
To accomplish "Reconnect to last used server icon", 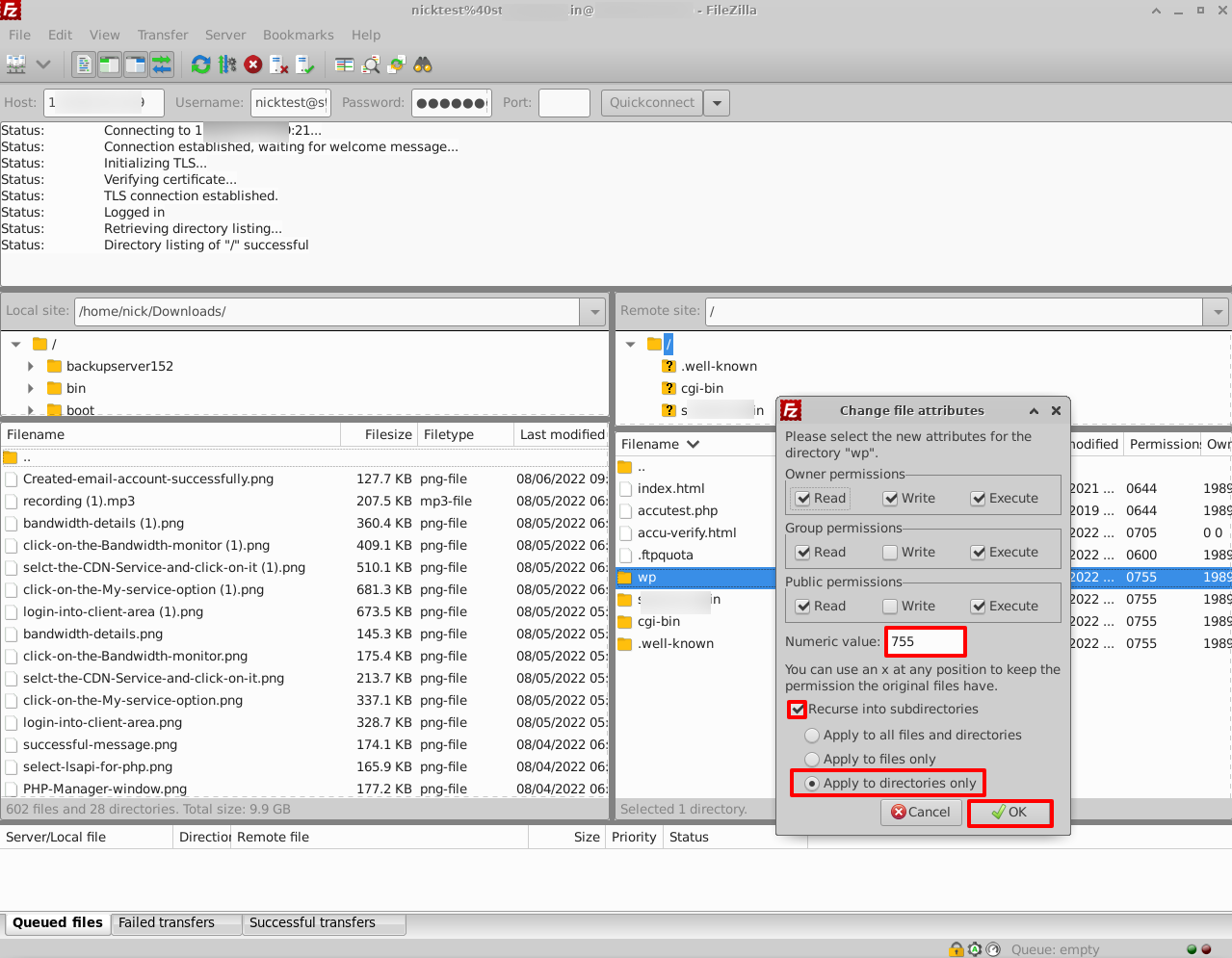I will [305, 65].
